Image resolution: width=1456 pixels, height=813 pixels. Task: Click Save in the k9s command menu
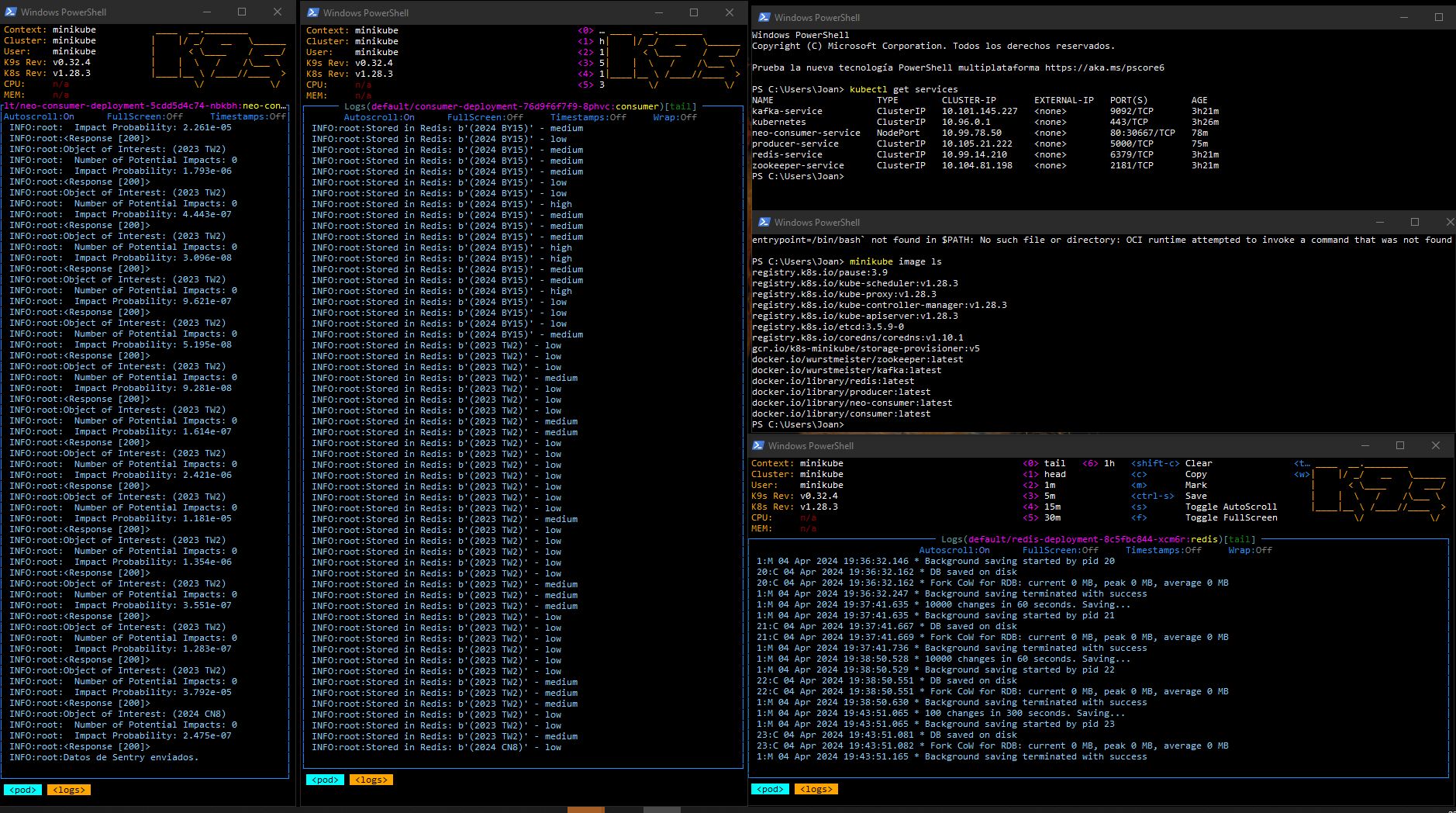coord(1196,495)
